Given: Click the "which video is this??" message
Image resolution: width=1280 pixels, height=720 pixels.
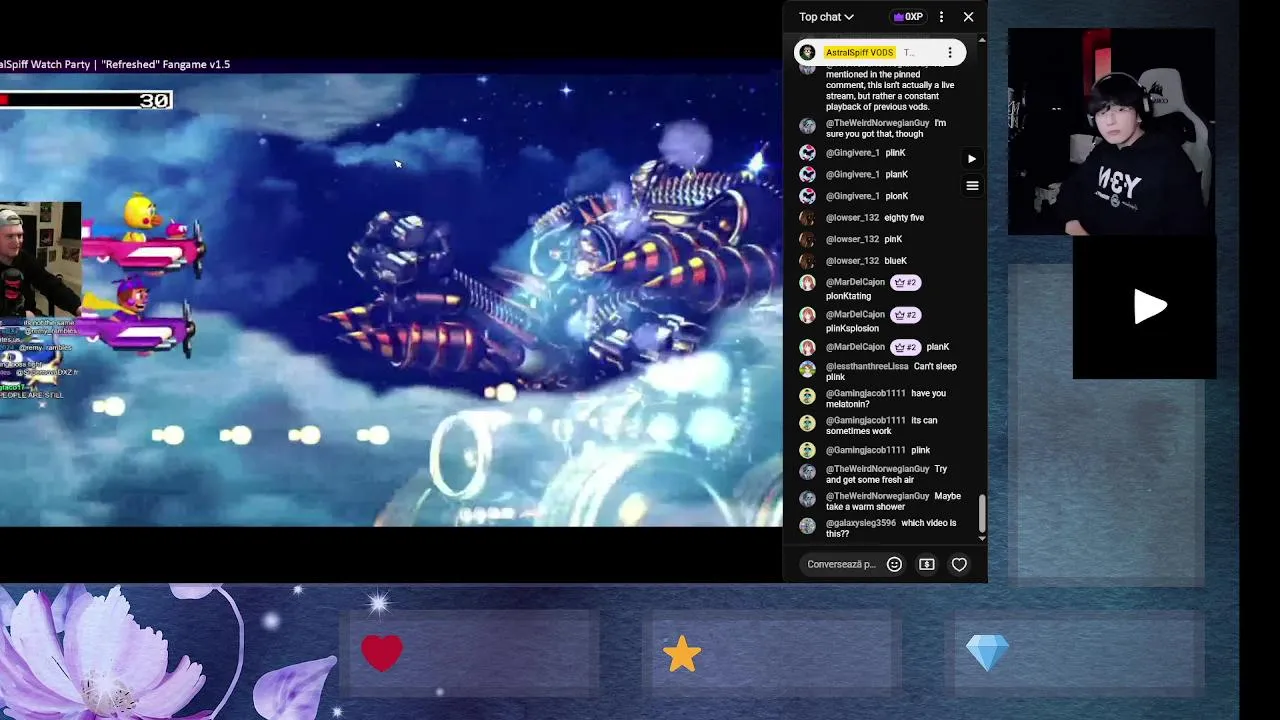Looking at the screenshot, I should point(891,528).
